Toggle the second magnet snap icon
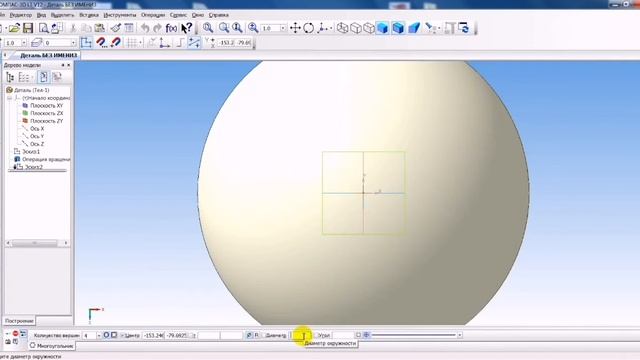The width and height of the screenshot is (640, 360). point(116,42)
